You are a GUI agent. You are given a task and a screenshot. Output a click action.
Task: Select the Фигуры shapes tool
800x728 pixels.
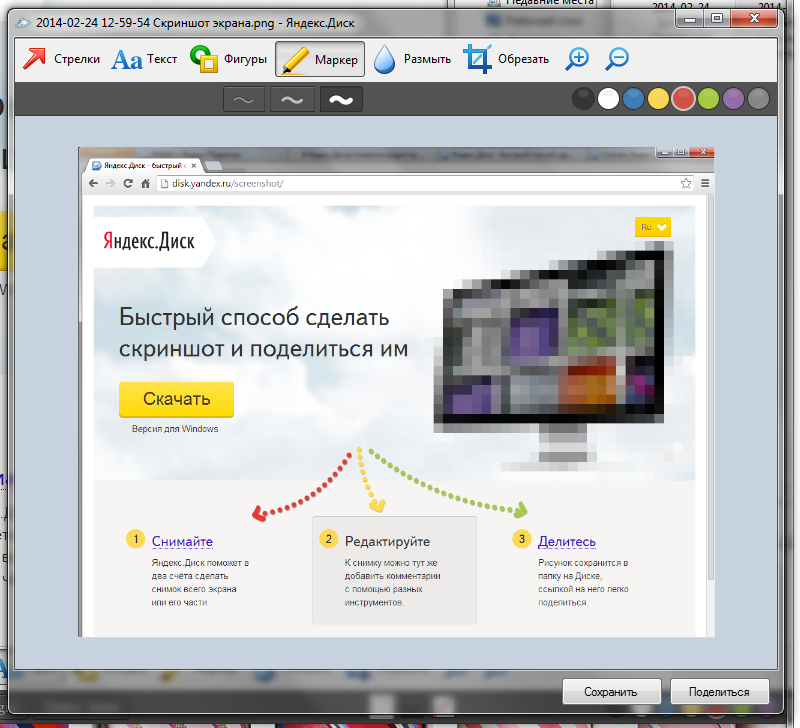tap(228, 59)
